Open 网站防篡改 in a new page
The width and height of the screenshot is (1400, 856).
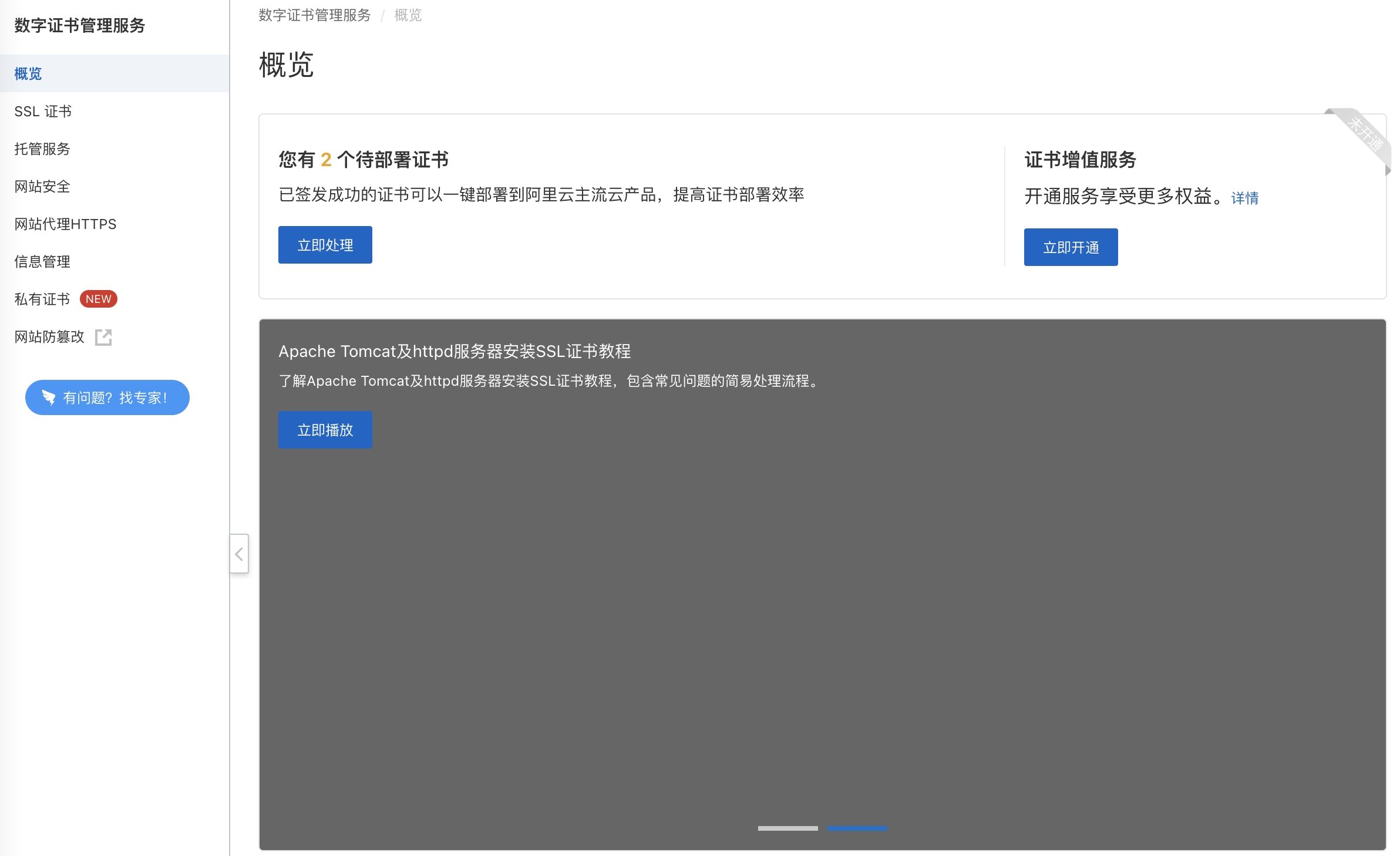49,336
